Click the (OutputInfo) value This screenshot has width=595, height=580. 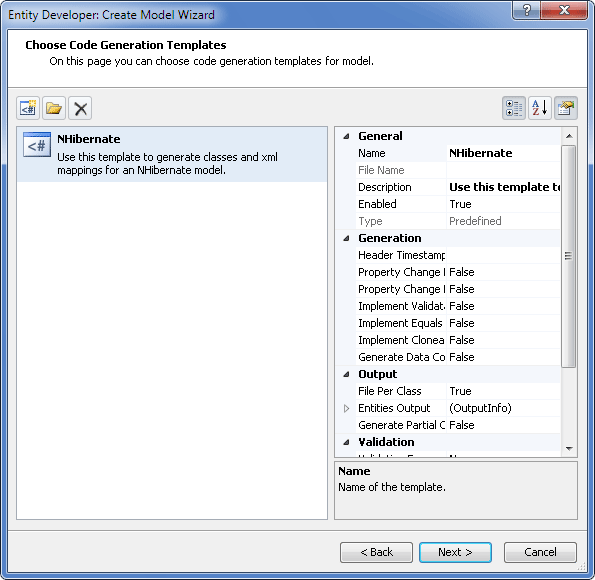(480, 408)
